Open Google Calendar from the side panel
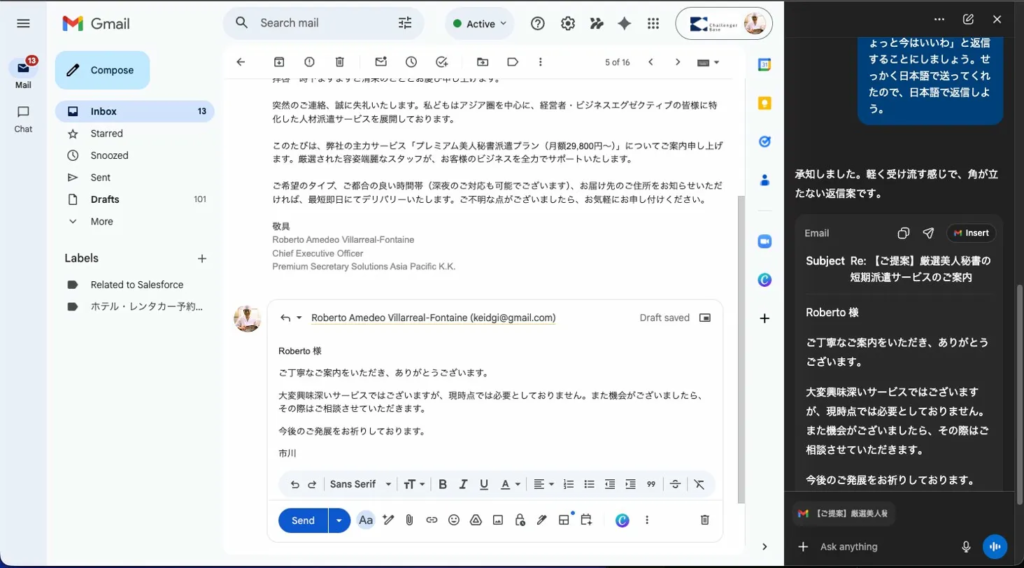The image size is (1024, 568). (764, 65)
